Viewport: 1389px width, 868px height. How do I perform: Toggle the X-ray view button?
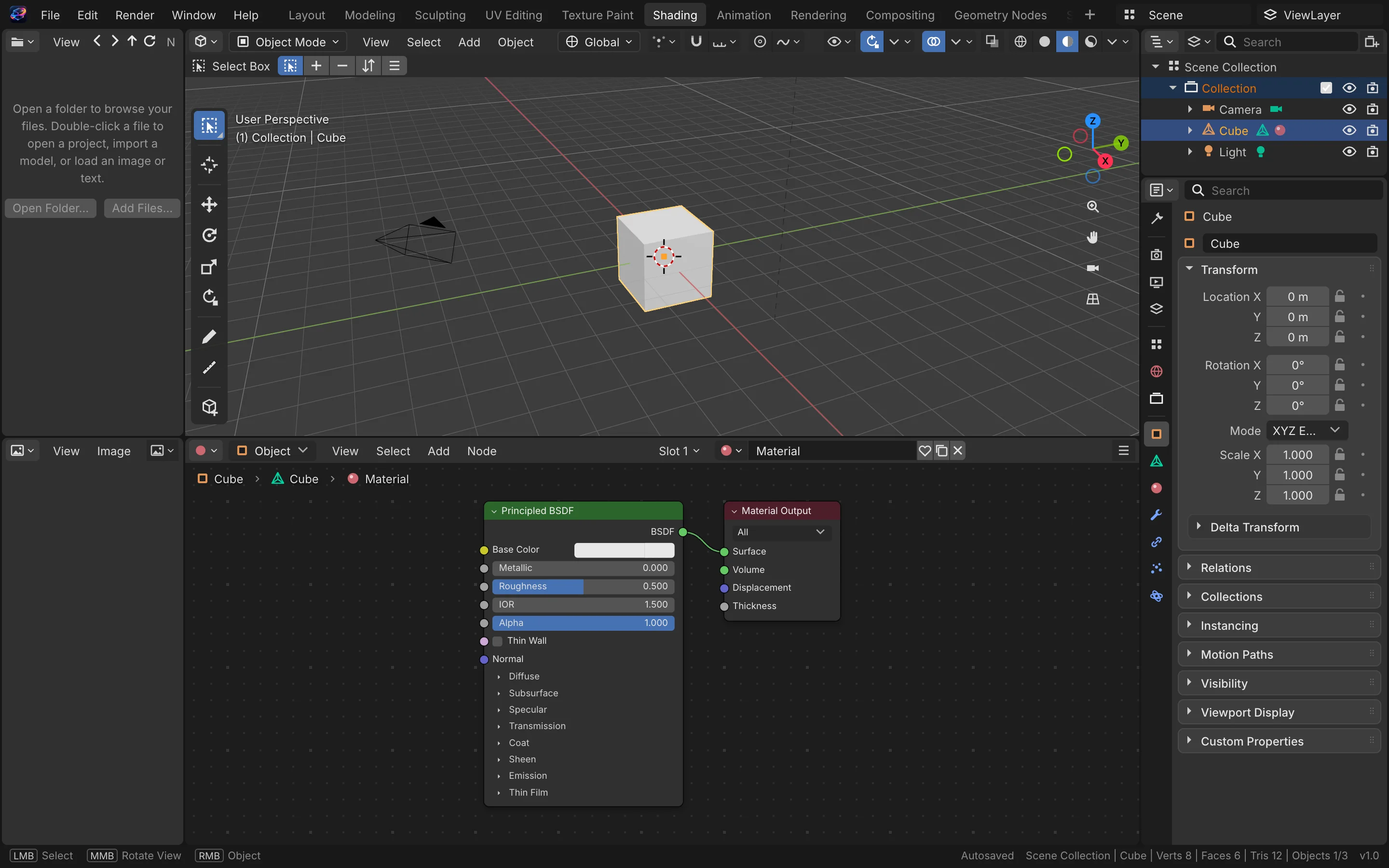click(991, 41)
